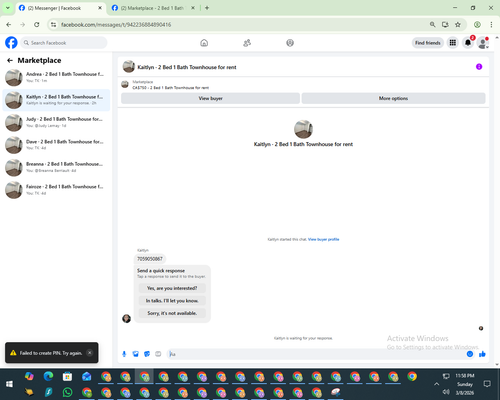Open the zoom magnifier in address bar

tap(432, 25)
